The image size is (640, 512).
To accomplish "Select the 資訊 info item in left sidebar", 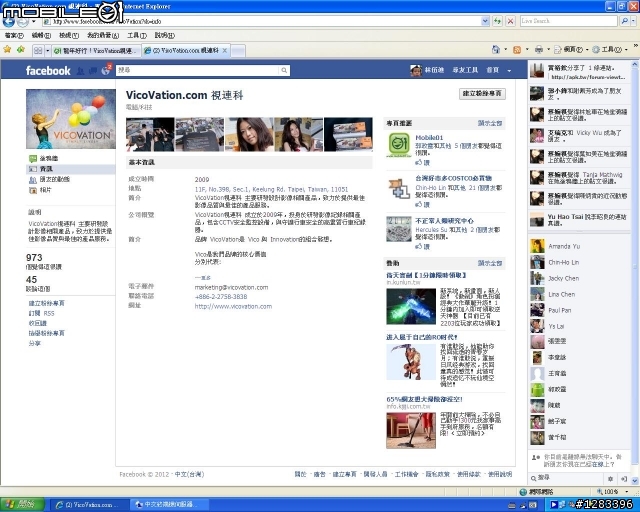I will pyautogui.click(x=70, y=169).
